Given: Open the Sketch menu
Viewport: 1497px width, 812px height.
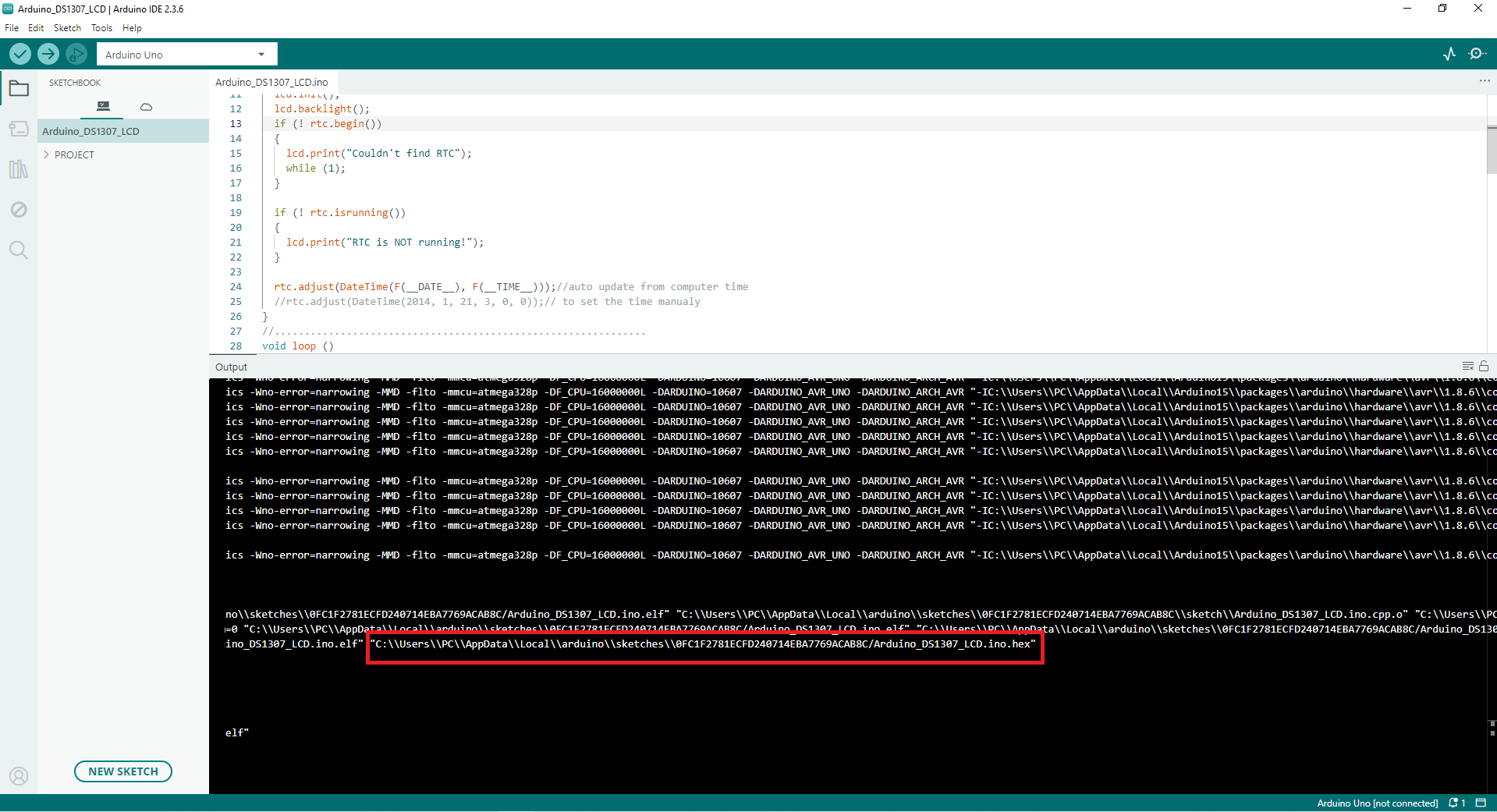Looking at the screenshot, I should click(x=67, y=28).
